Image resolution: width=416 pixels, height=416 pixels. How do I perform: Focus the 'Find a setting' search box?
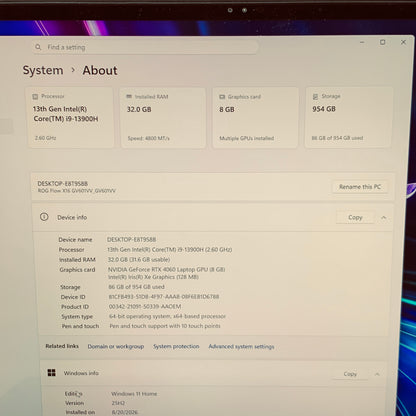click(x=145, y=47)
